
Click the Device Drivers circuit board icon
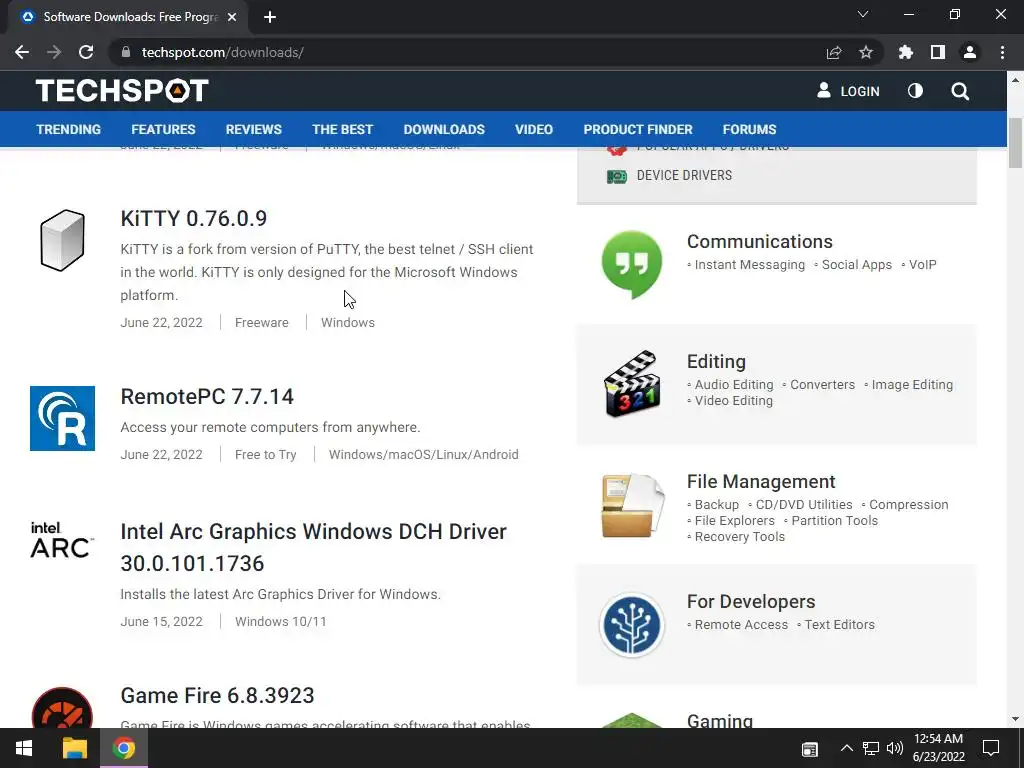(616, 176)
